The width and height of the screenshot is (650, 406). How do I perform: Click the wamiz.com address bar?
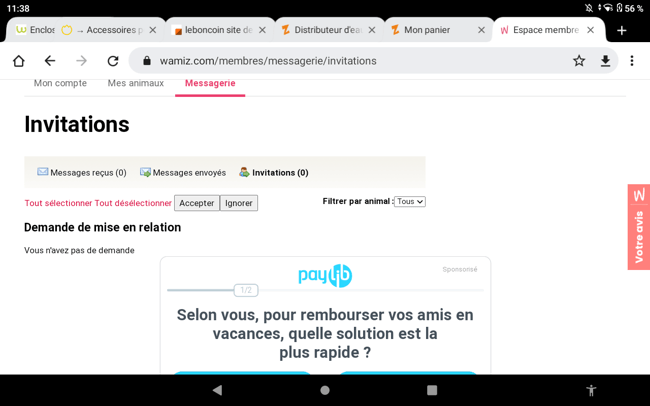tap(350, 61)
